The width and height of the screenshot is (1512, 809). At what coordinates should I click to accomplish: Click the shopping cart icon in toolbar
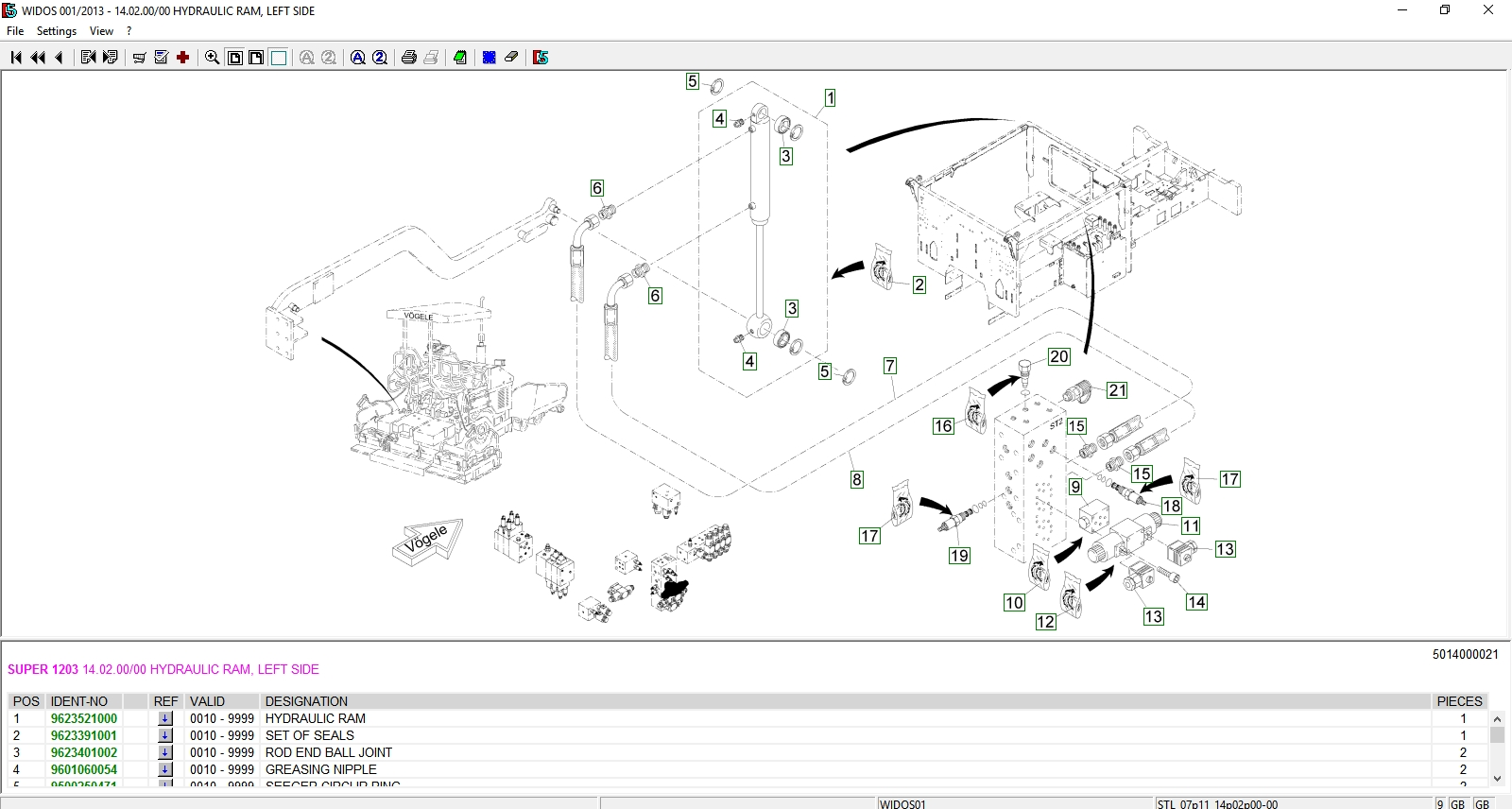coord(139,58)
